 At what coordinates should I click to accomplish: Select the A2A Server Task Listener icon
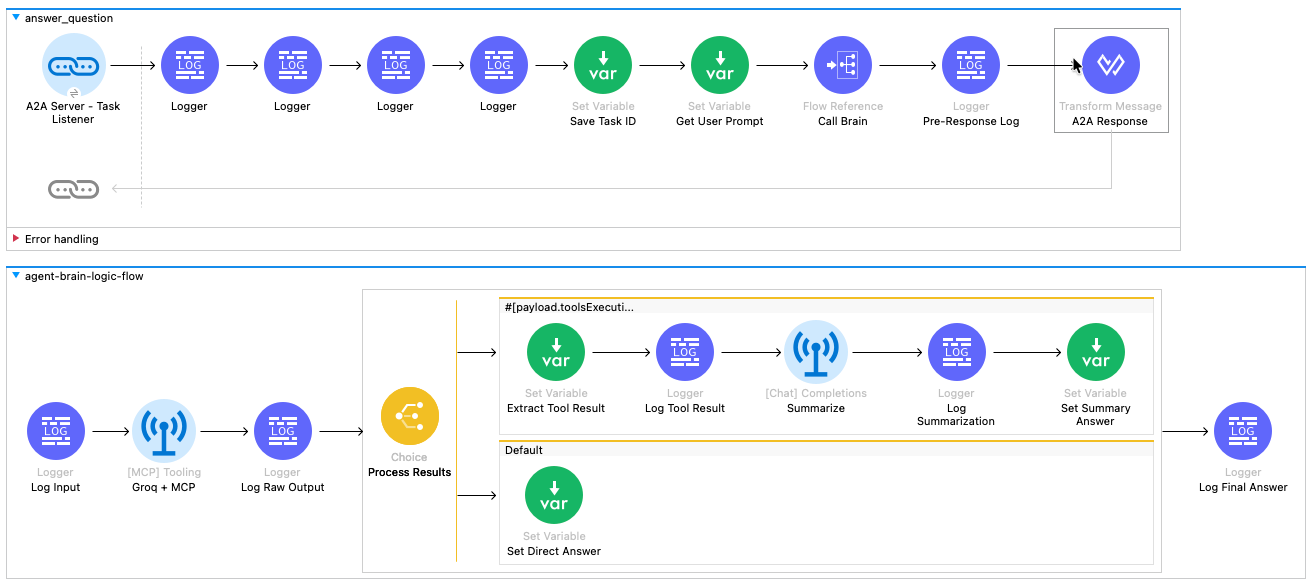(73, 63)
